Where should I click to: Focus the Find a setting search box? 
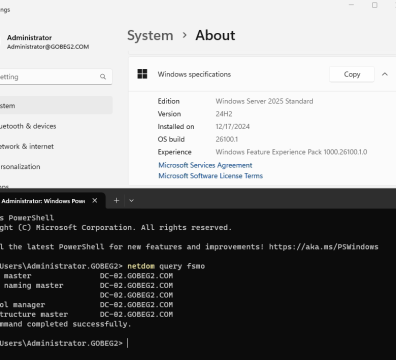[x=56, y=77]
